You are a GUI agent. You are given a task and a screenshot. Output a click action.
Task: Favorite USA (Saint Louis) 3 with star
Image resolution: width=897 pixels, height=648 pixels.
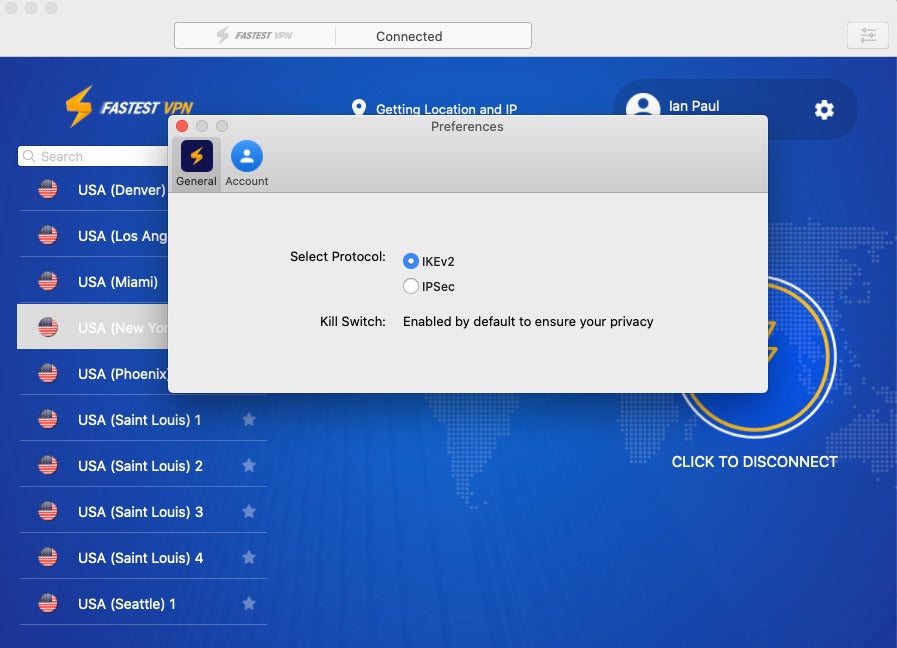(x=249, y=512)
